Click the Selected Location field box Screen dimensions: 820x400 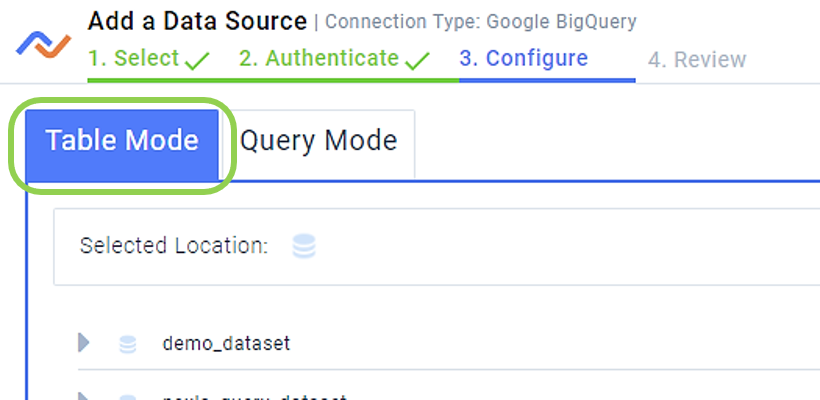click(437, 247)
